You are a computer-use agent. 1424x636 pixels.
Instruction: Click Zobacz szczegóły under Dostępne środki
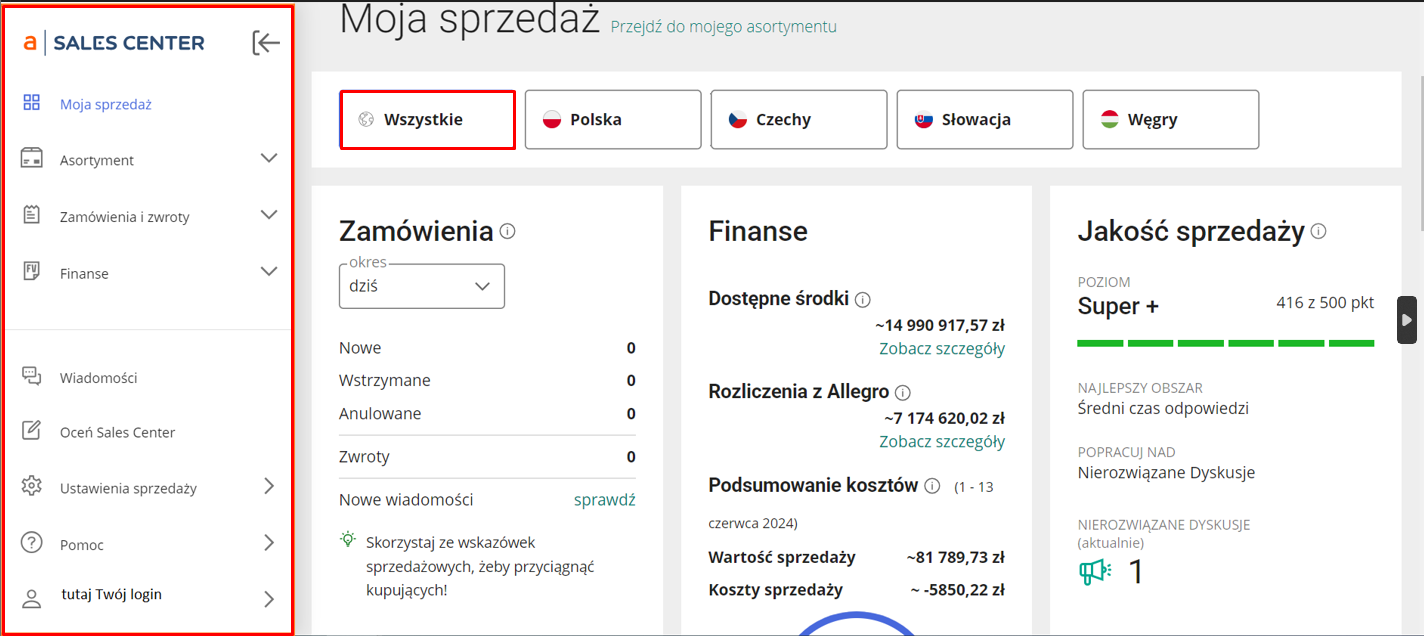[942, 348]
